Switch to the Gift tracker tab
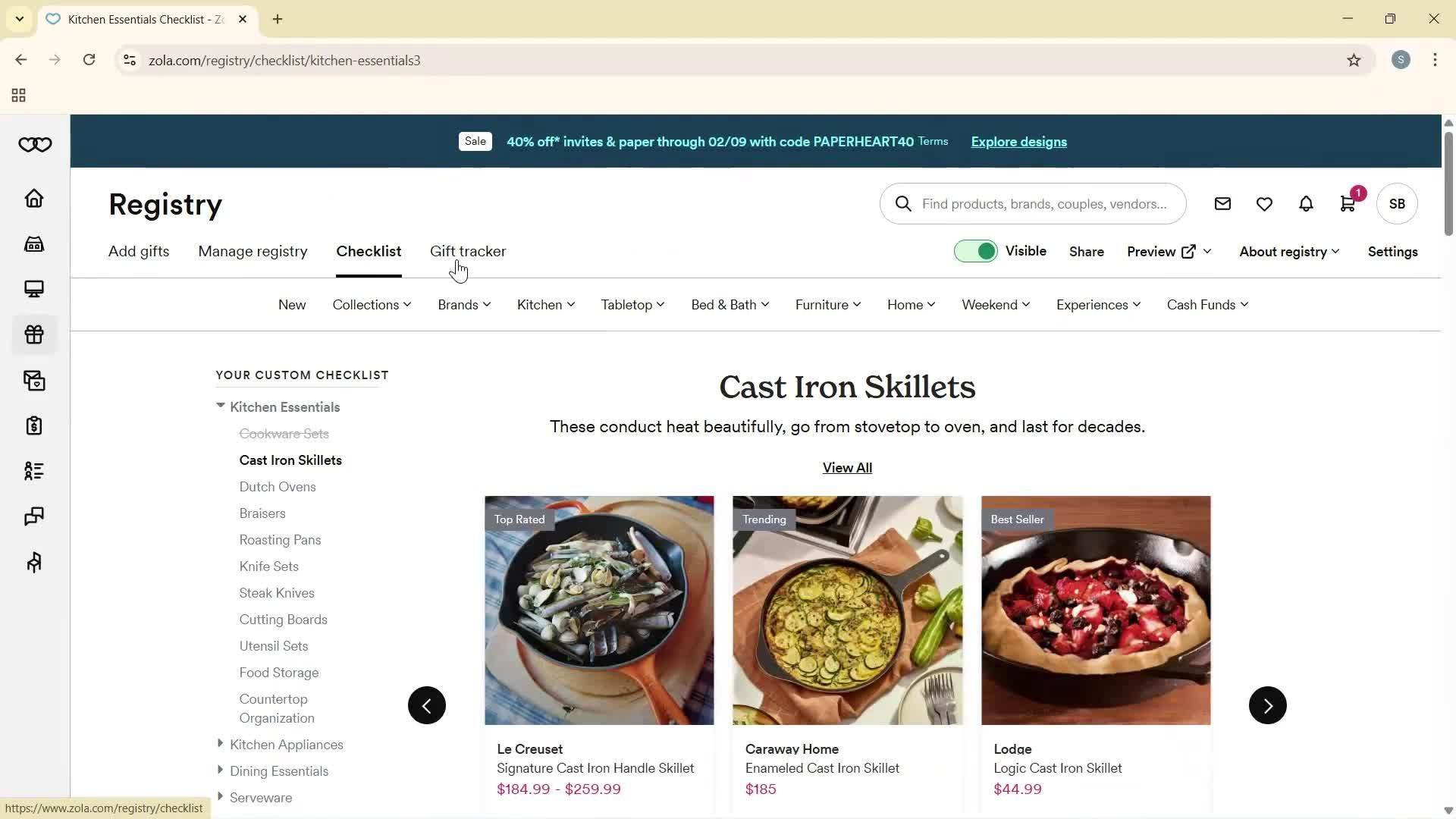 (468, 251)
